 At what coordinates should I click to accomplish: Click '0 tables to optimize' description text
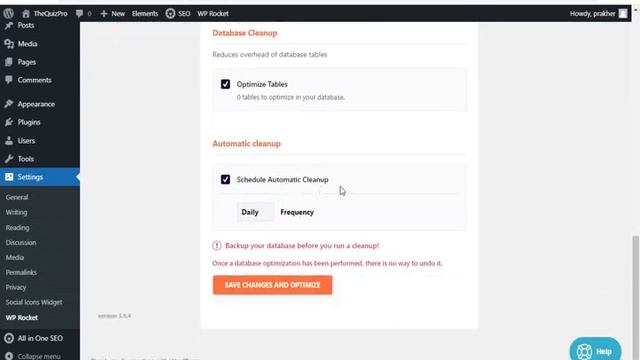291,97
